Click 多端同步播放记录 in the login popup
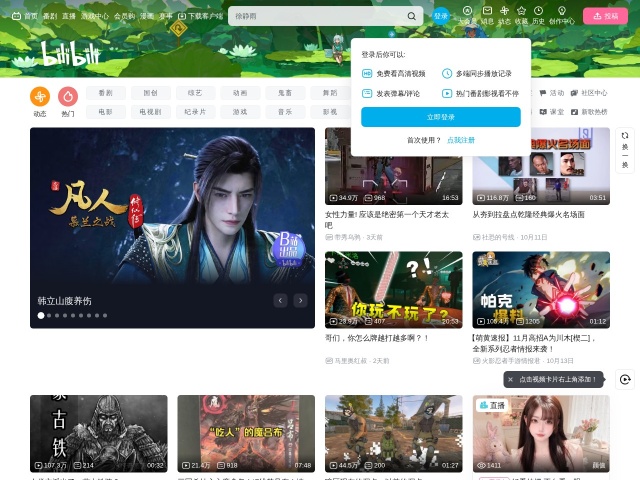Viewport: 640px width, 480px height. click(477, 73)
